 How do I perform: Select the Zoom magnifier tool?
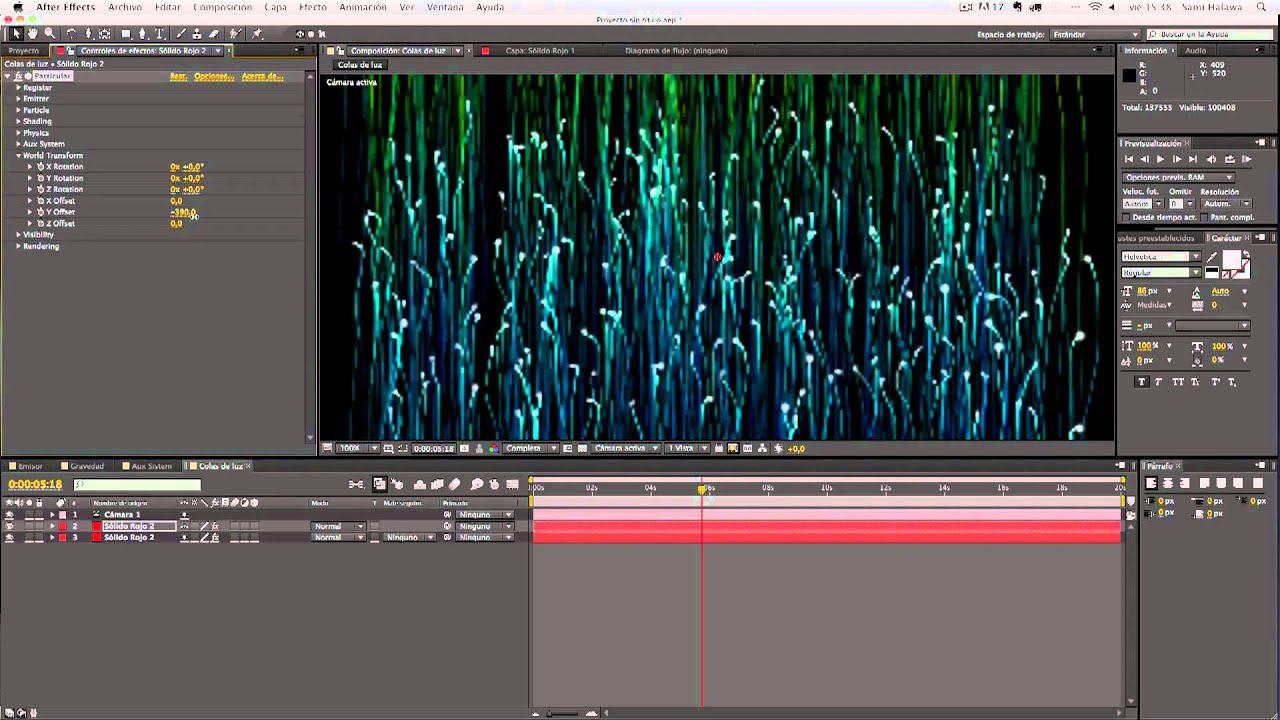click(x=50, y=33)
